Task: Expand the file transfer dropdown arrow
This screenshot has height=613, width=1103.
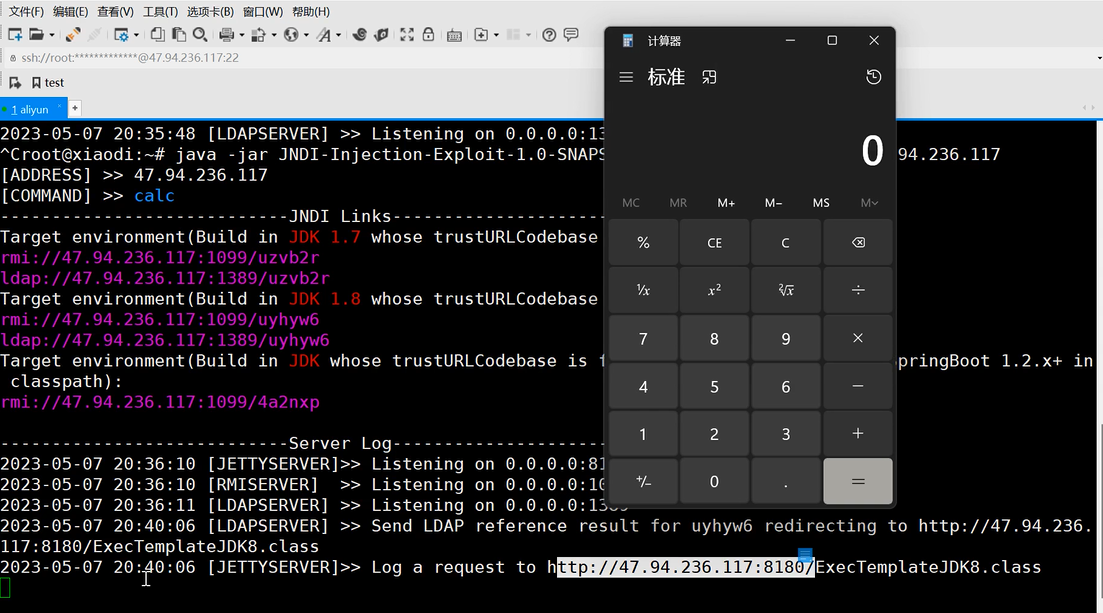Action: point(274,35)
